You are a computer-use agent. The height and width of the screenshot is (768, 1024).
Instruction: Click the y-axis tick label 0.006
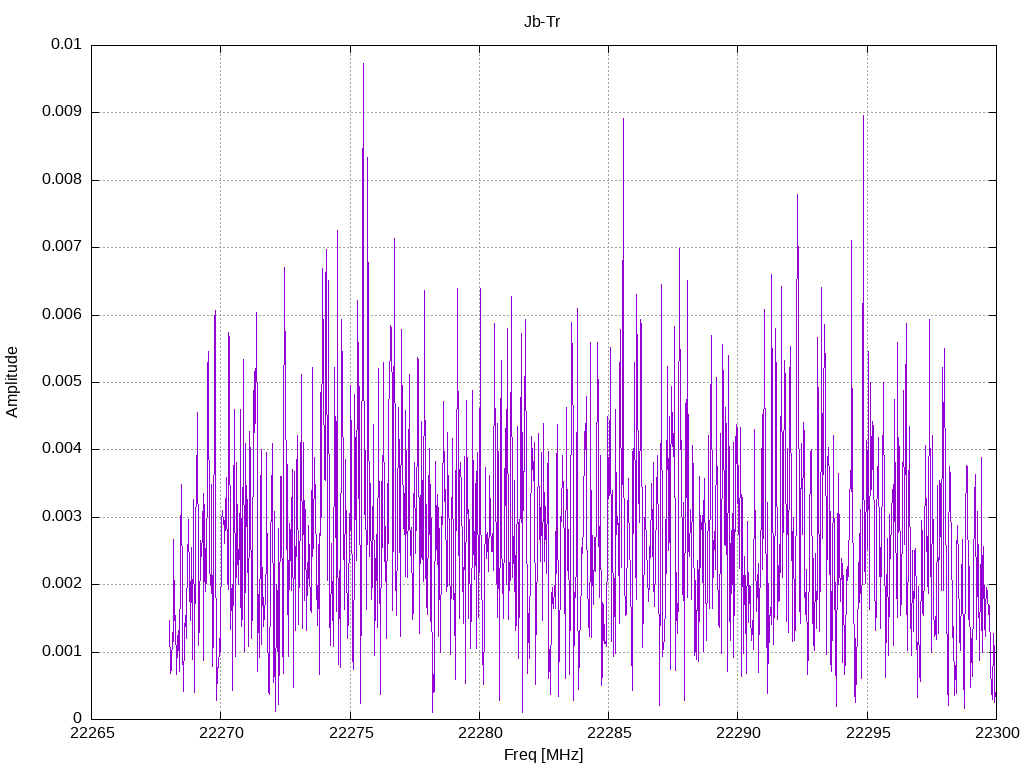coord(62,314)
